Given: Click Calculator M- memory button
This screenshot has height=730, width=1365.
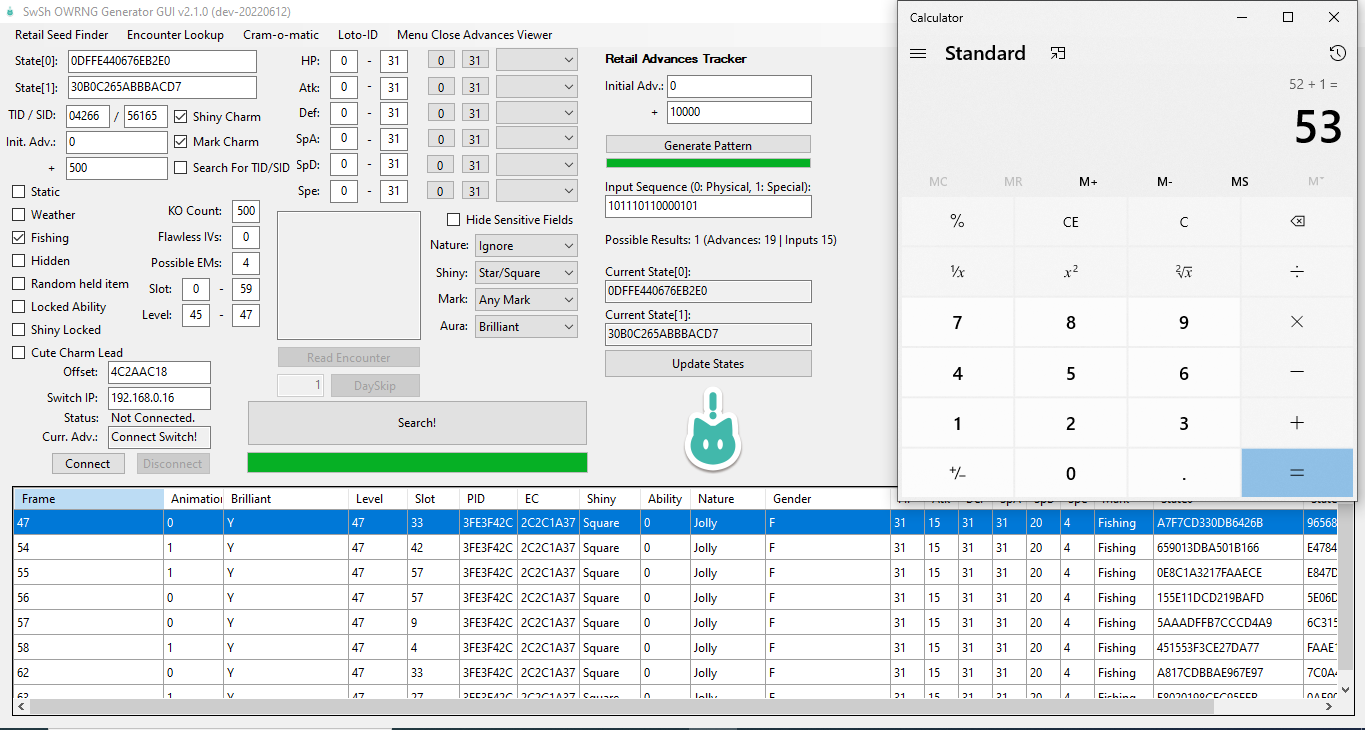Looking at the screenshot, I should click(1164, 182).
